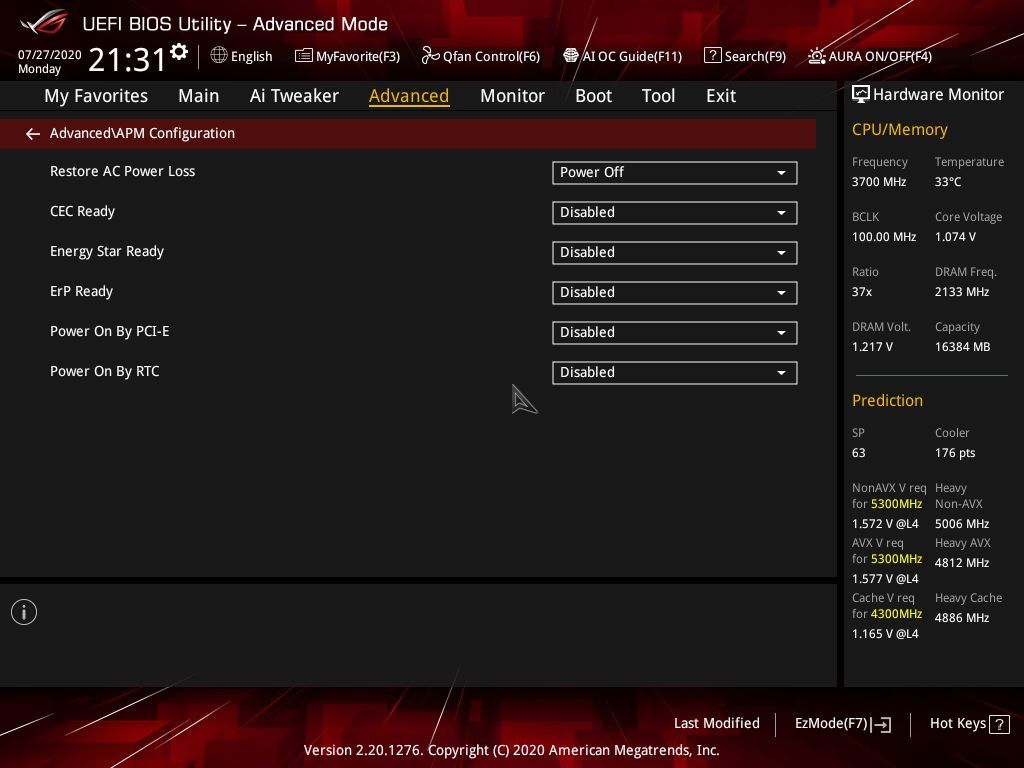1024x768 pixels.
Task: Click the 4300MHz cache frequency text
Action: [896, 614]
